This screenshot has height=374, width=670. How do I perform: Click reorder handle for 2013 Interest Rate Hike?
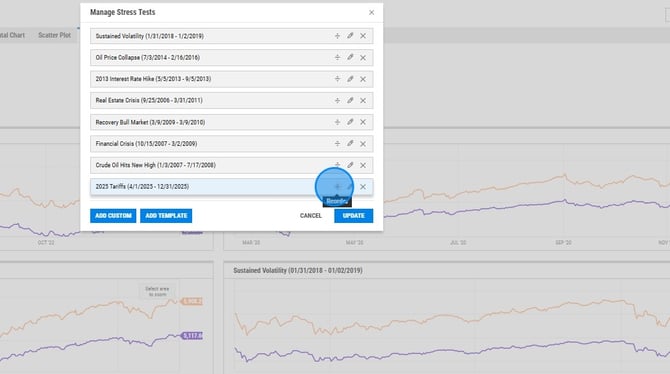point(337,79)
